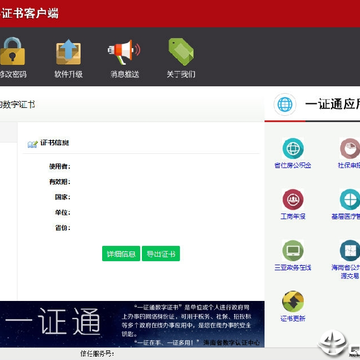Viewport: 360px width, 360px height.
Task: Follow the 社保申报 link text
Action: click(x=349, y=165)
